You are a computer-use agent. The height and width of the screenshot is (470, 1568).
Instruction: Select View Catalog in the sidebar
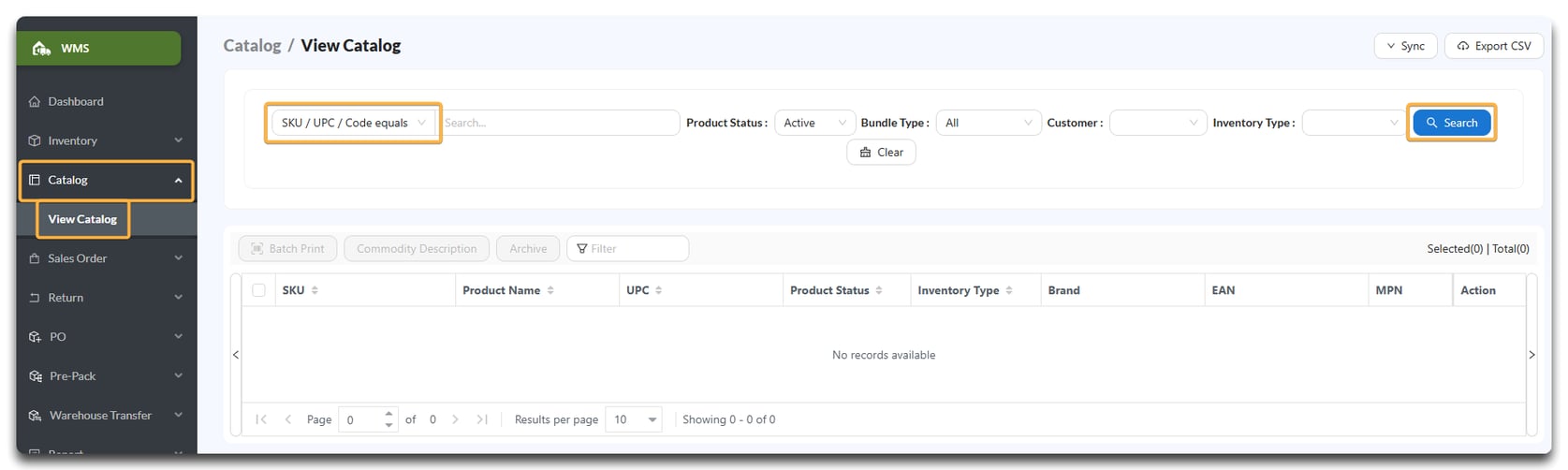82,219
